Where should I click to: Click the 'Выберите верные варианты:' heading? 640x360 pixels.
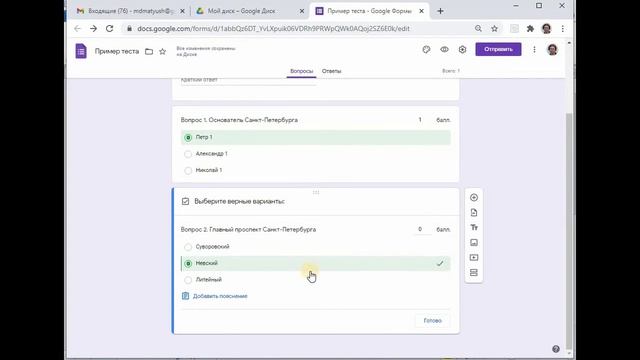tap(240, 201)
